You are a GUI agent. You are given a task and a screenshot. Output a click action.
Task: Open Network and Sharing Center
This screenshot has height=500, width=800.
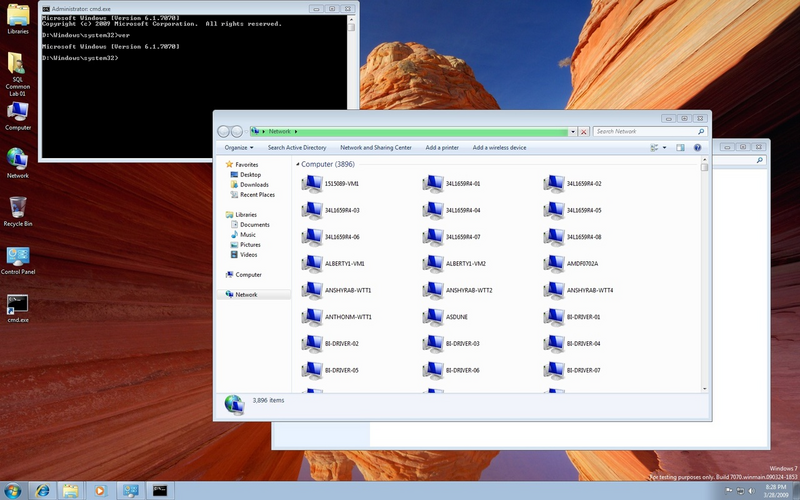click(375, 148)
